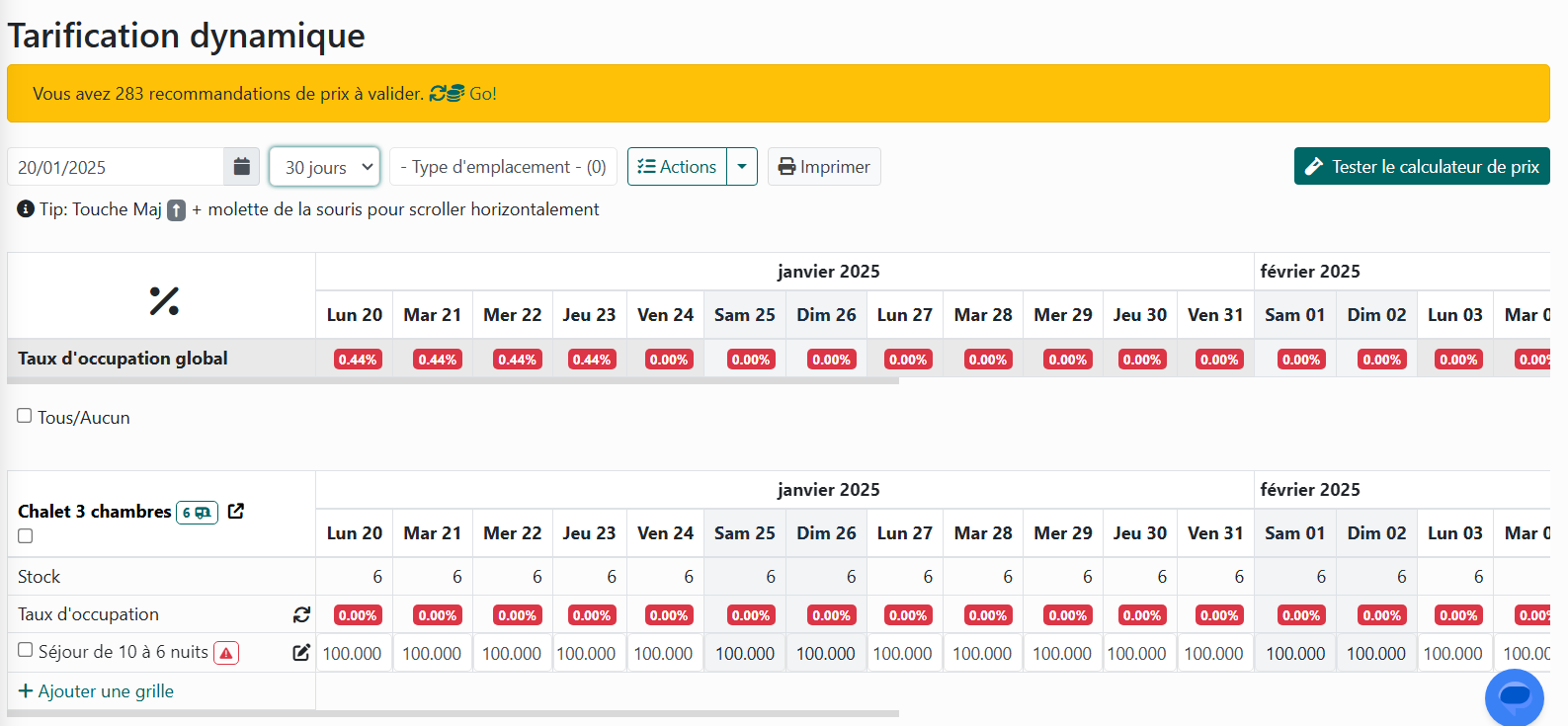Click the Lun 20 price cell showing 100.000
Screen dimensions: 1568x726
[353, 653]
